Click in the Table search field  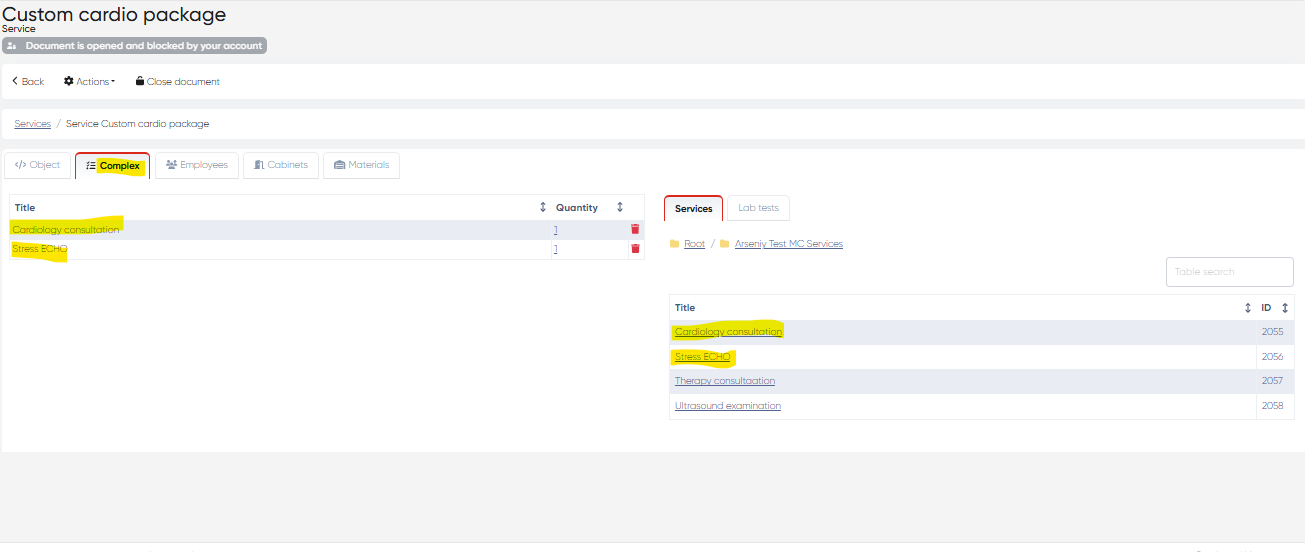[1229, 272]
